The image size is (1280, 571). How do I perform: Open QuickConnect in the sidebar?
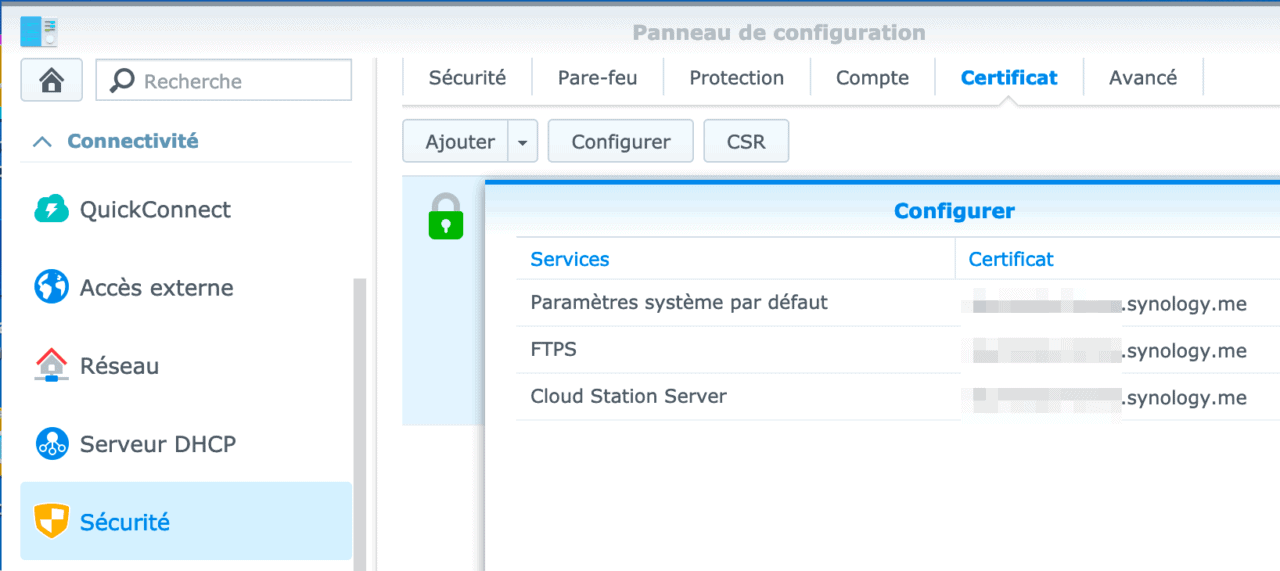pos(186,209)
